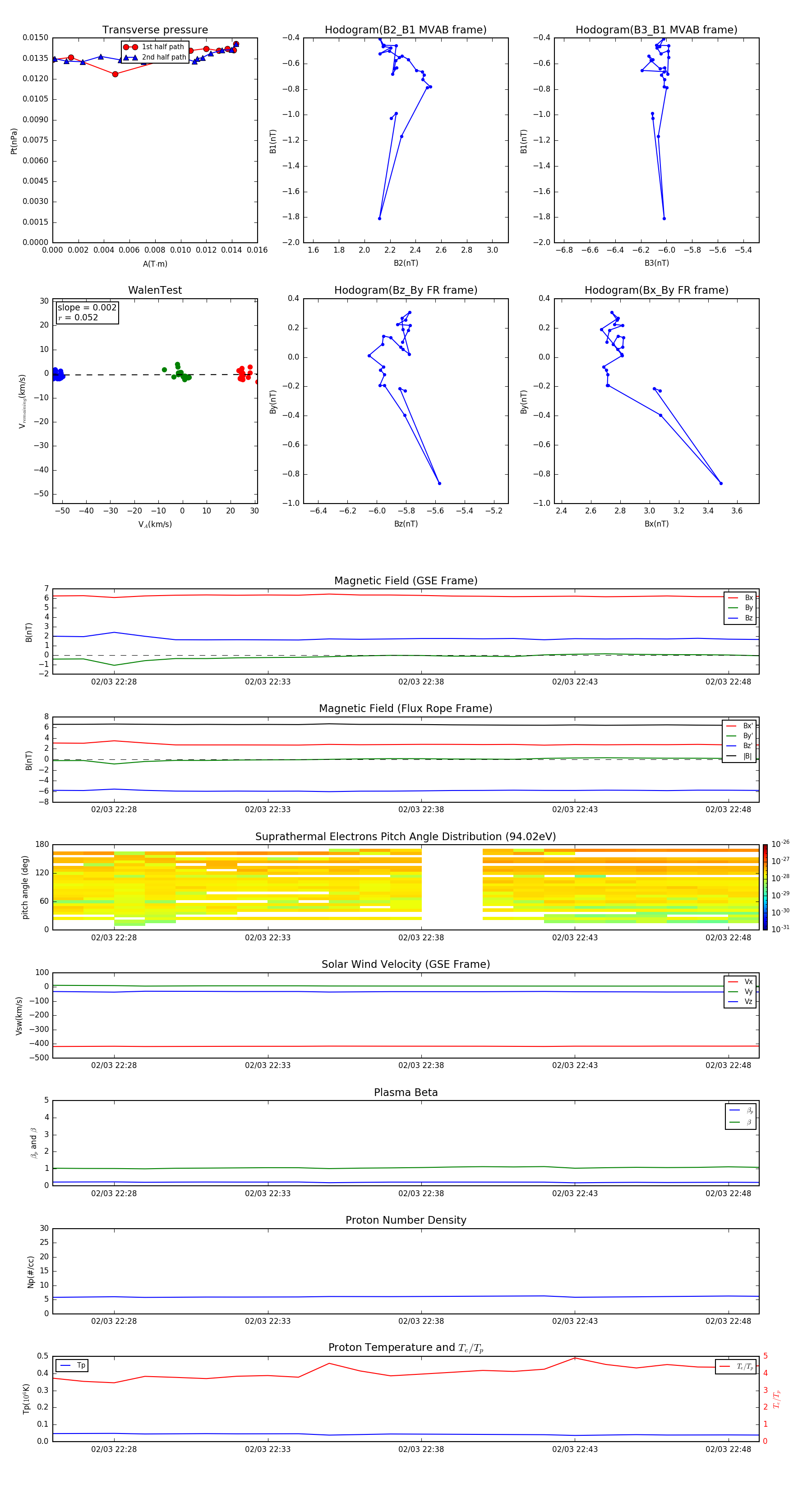812x1489 pixels.
Task: Click the '|B|' entry in Flux Rope legend
Action: (740, 756)
